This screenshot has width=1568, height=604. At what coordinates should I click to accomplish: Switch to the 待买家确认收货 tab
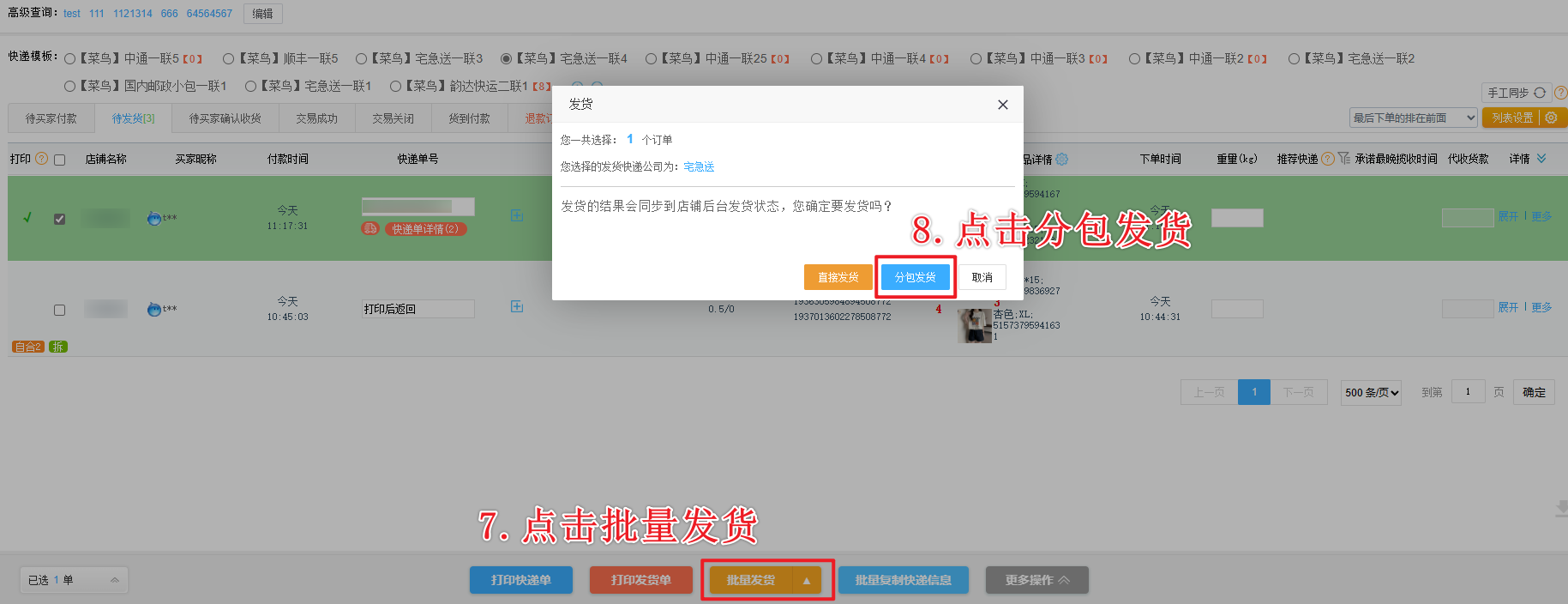coord(225,118)
